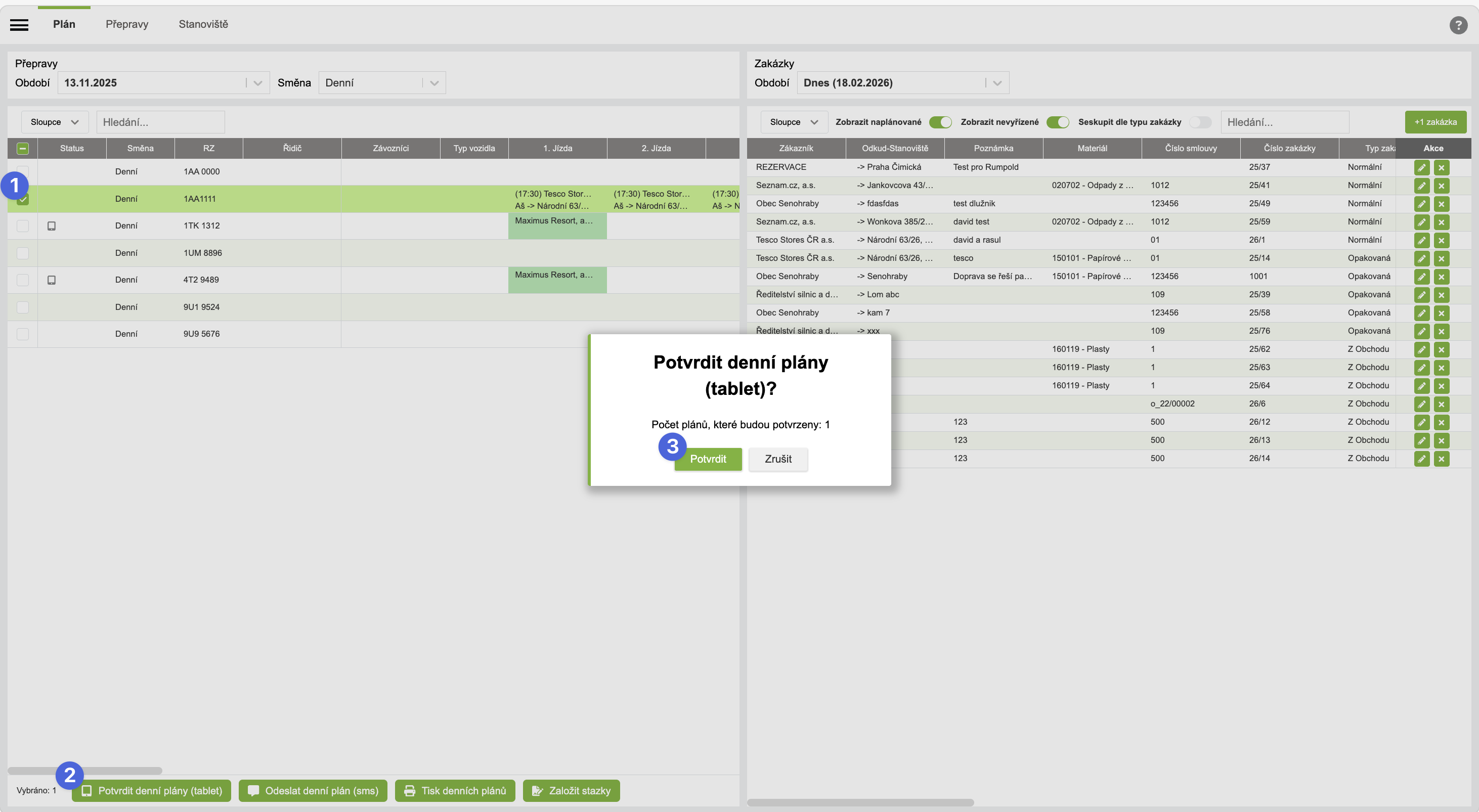Image resolution: width=1479 pixels, height=812 pixels.
Task: Open the hamburger main menu
Action: [19, 24]
